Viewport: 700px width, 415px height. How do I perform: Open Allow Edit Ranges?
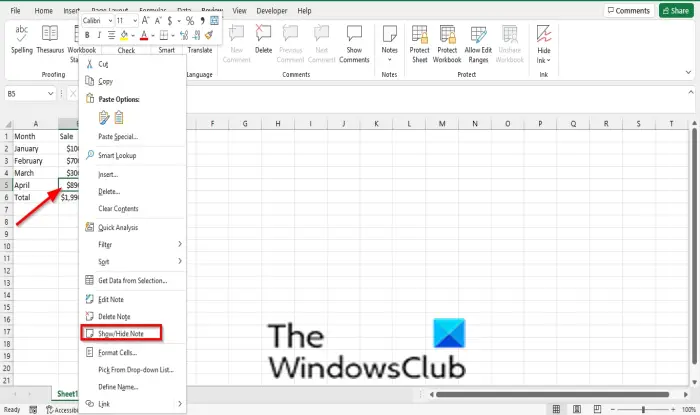pos(478,34)
